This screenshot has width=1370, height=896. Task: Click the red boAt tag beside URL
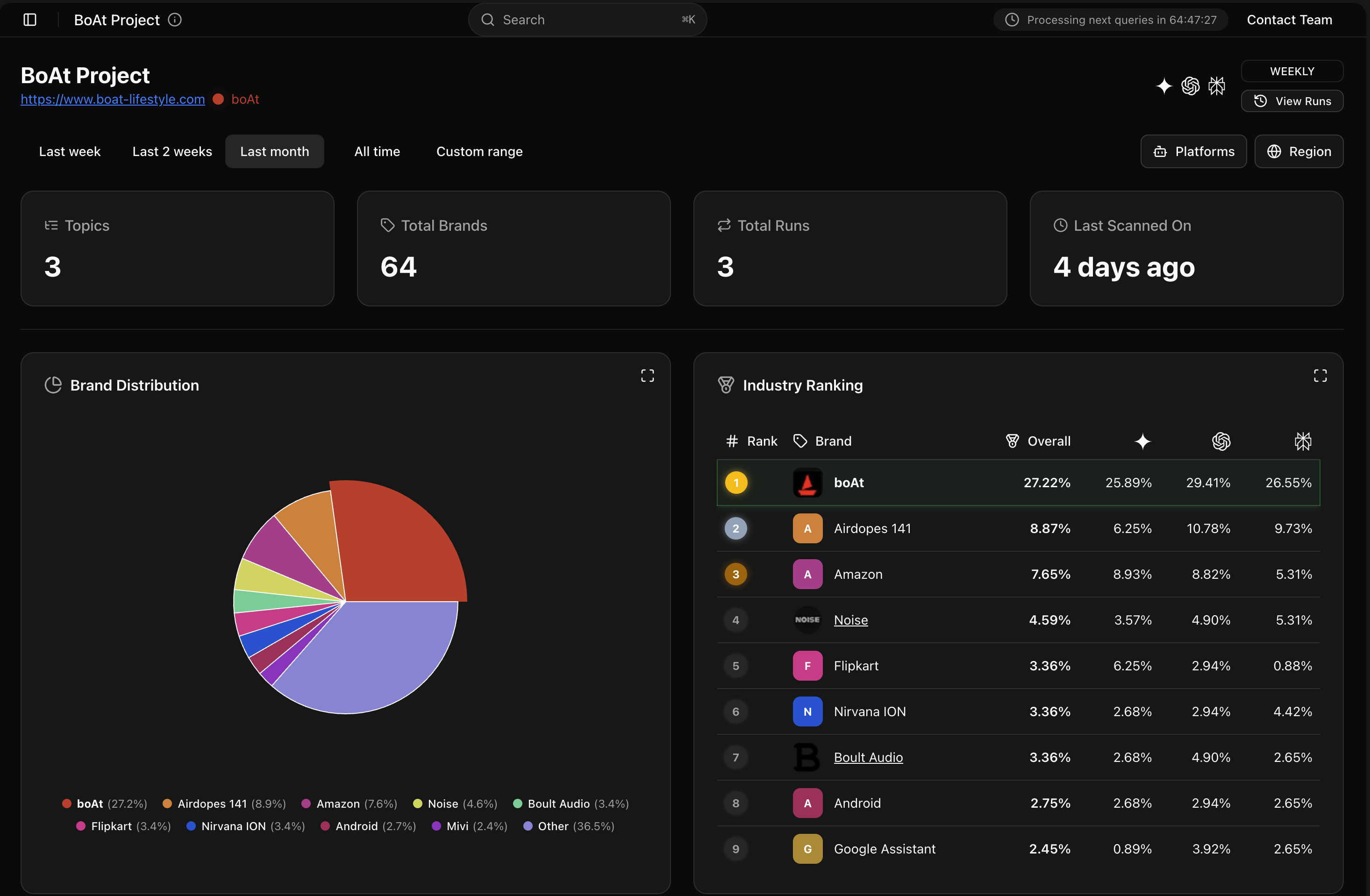tap(236, 100)
